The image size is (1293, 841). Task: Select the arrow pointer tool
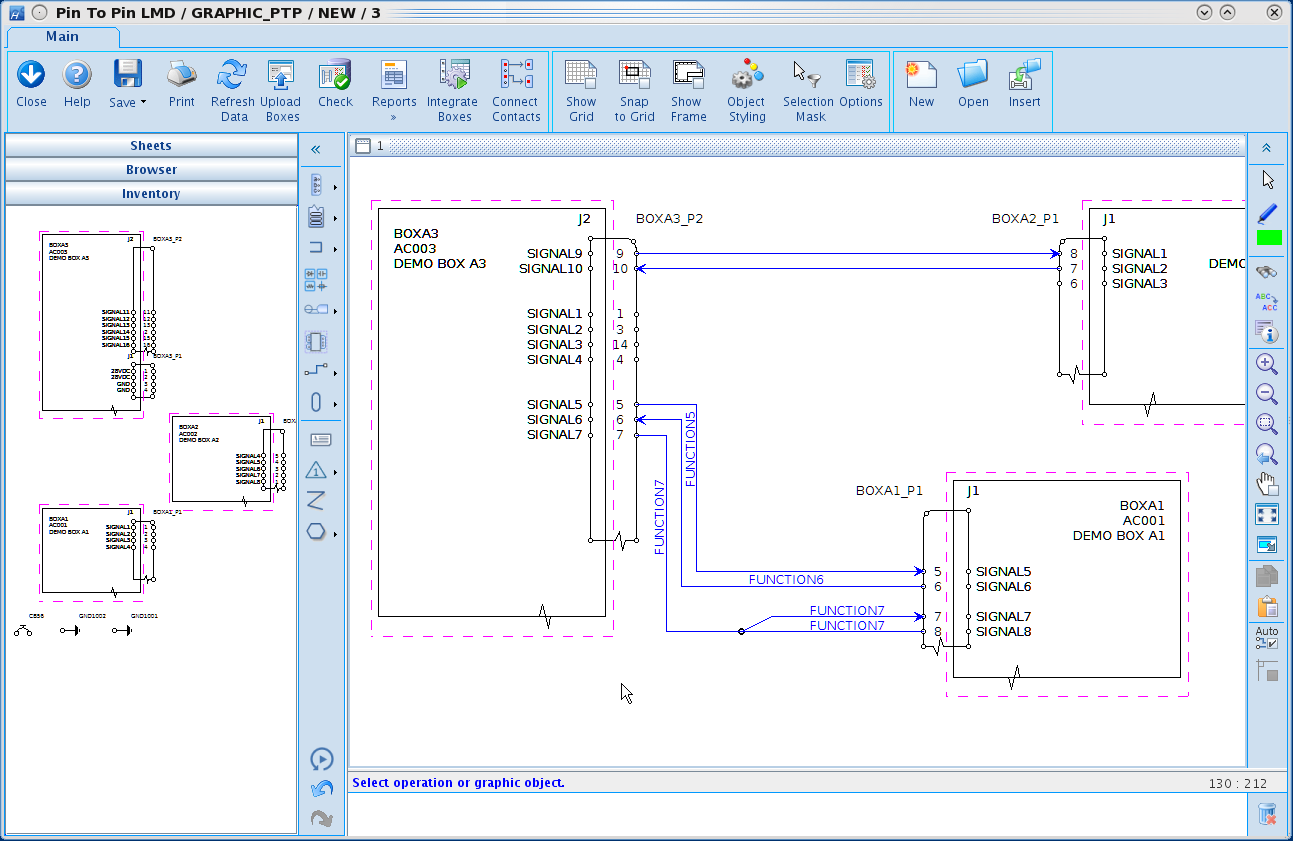point(1267,180)
